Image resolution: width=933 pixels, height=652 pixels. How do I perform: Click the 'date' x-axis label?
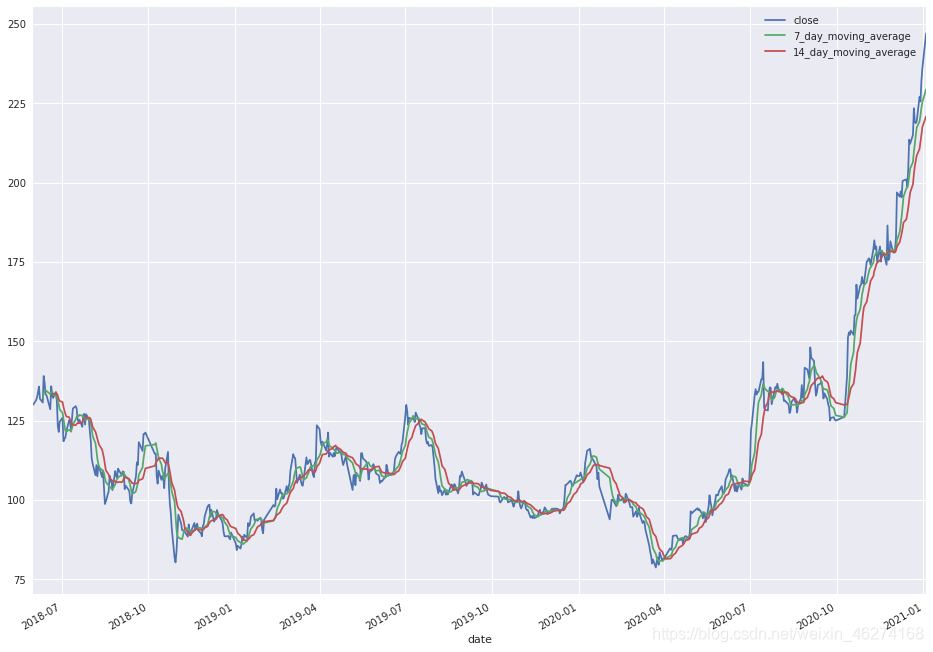pos(480,640)
